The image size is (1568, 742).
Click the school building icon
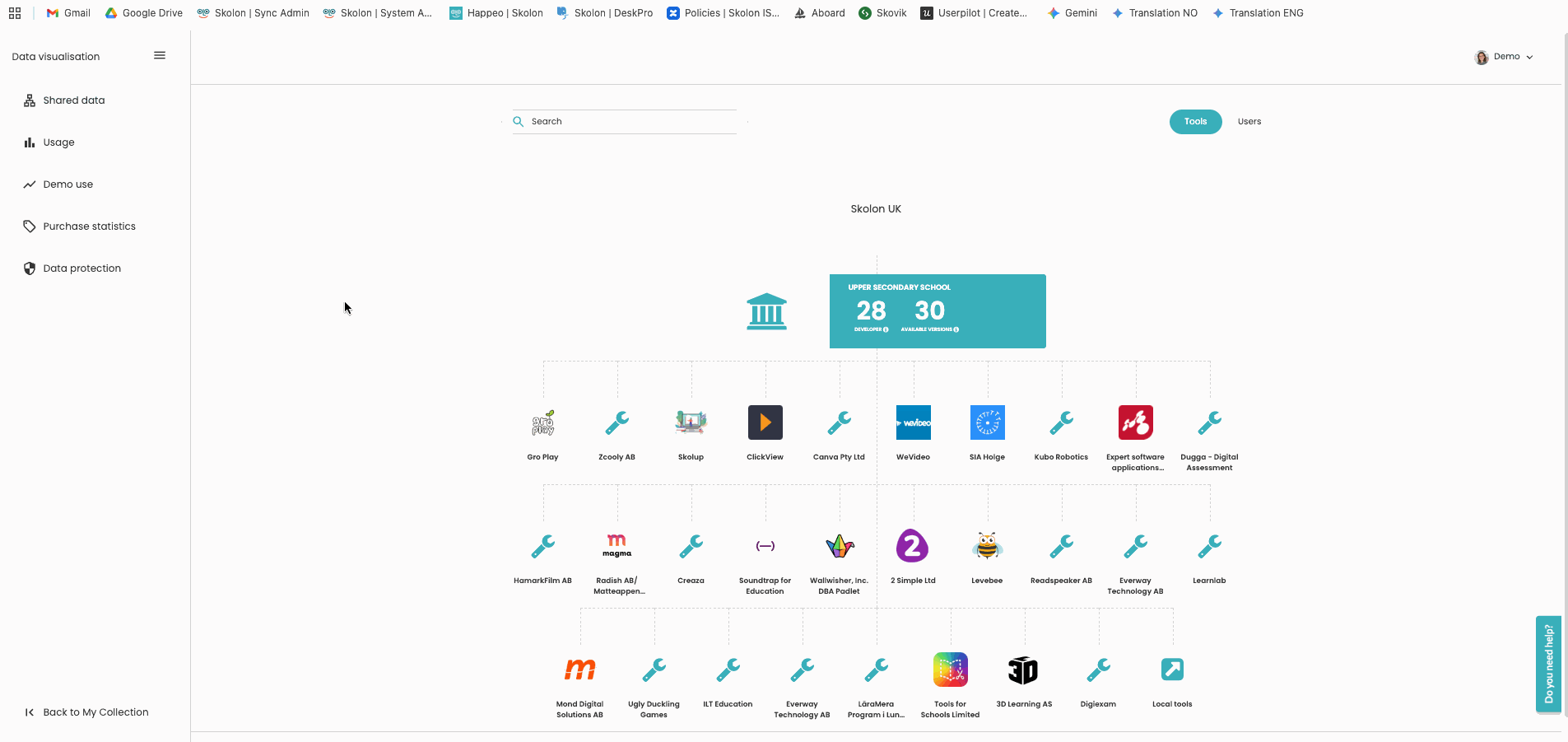766,311
